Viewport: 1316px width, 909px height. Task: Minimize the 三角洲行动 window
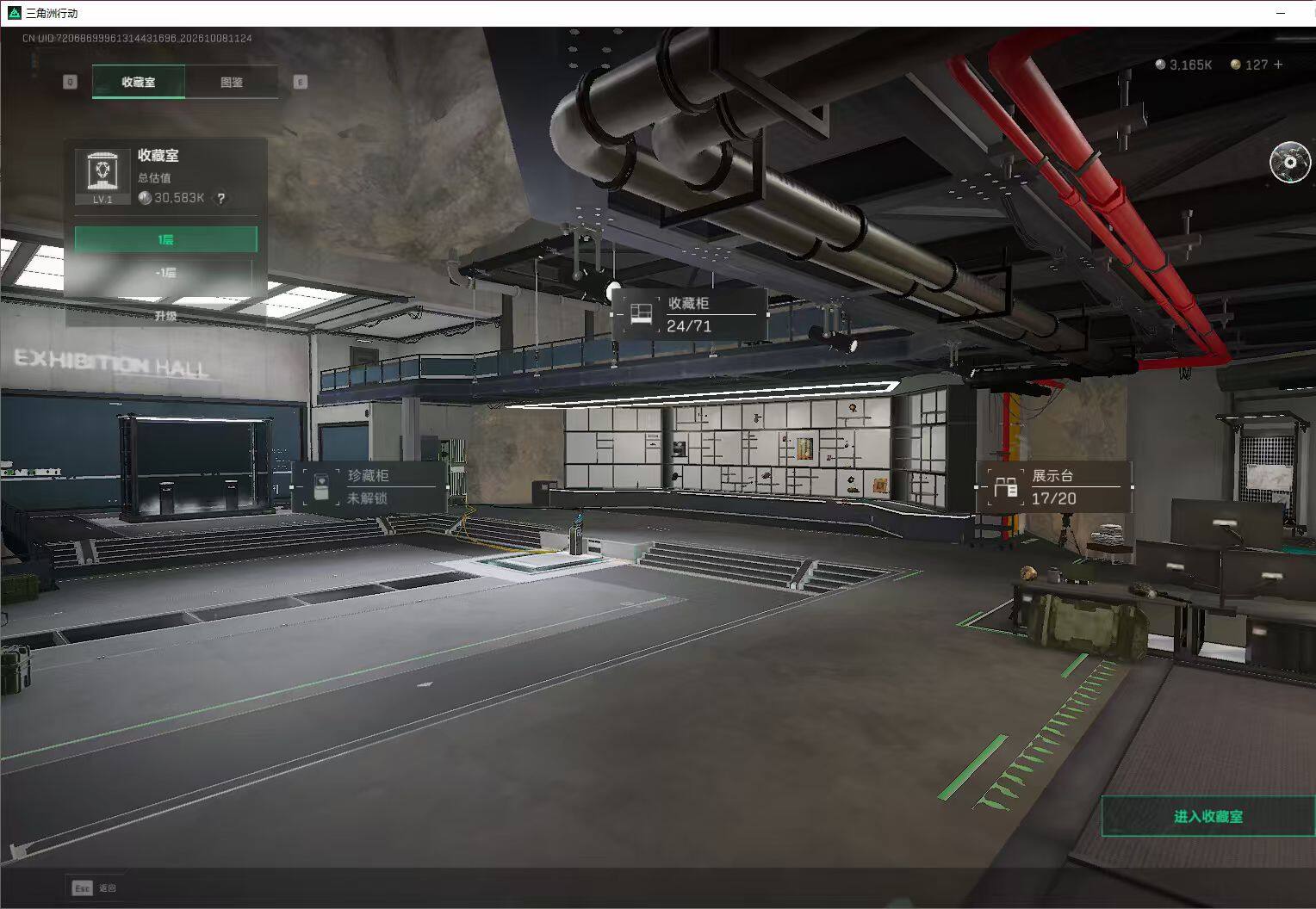[1281, 13]
